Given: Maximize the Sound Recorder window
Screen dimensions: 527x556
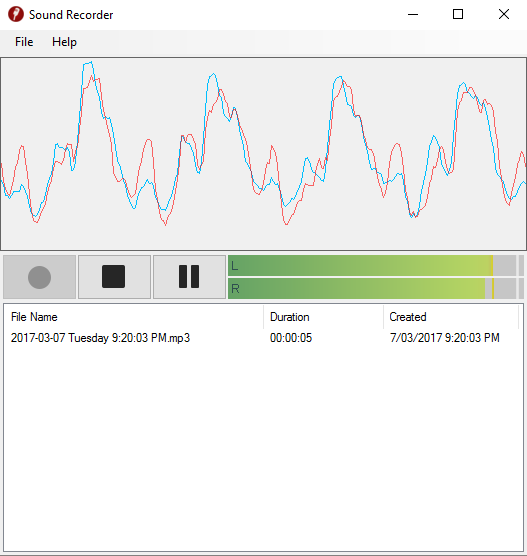Looking at the screenshot, I should (458, 15).
